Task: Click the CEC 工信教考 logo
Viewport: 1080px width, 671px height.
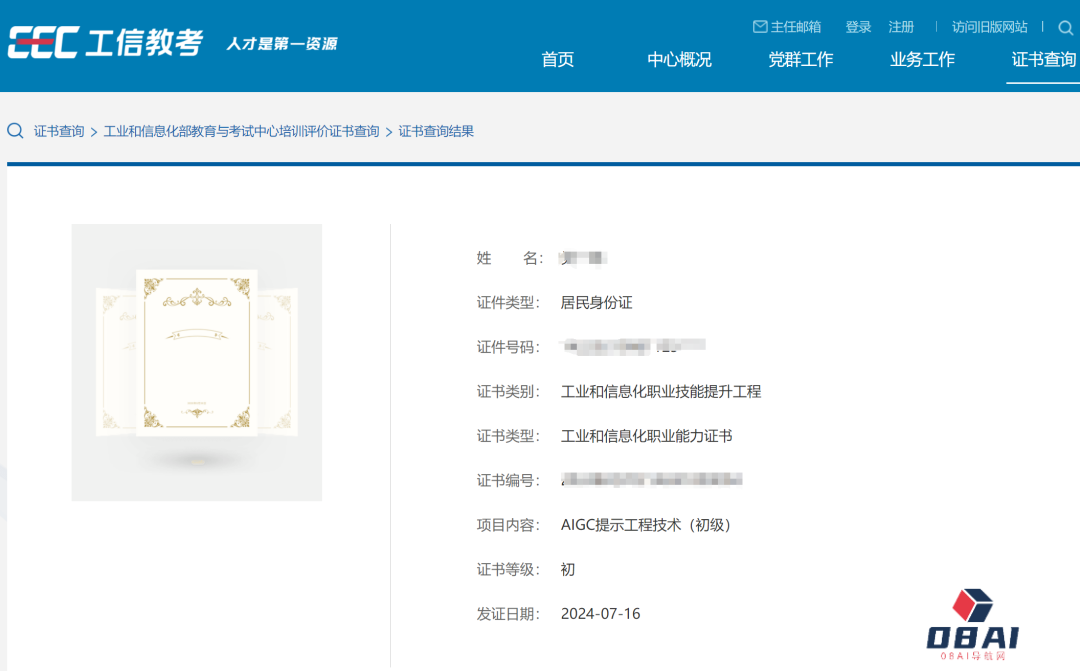Action: [x=105, y=43]
